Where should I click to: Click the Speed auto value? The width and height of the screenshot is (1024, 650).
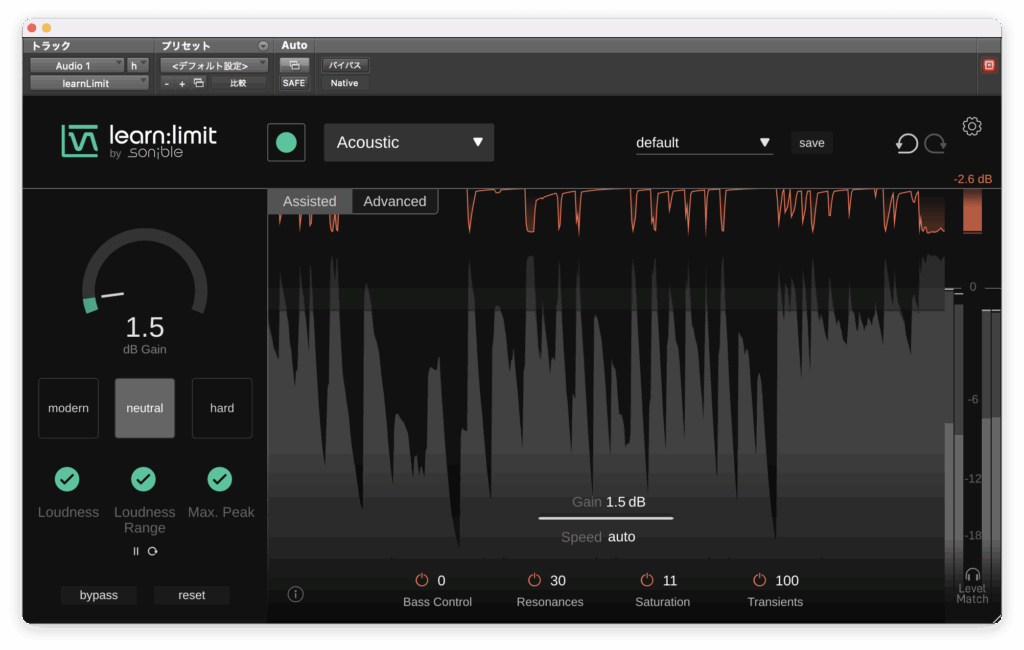(x=621, y=537)
